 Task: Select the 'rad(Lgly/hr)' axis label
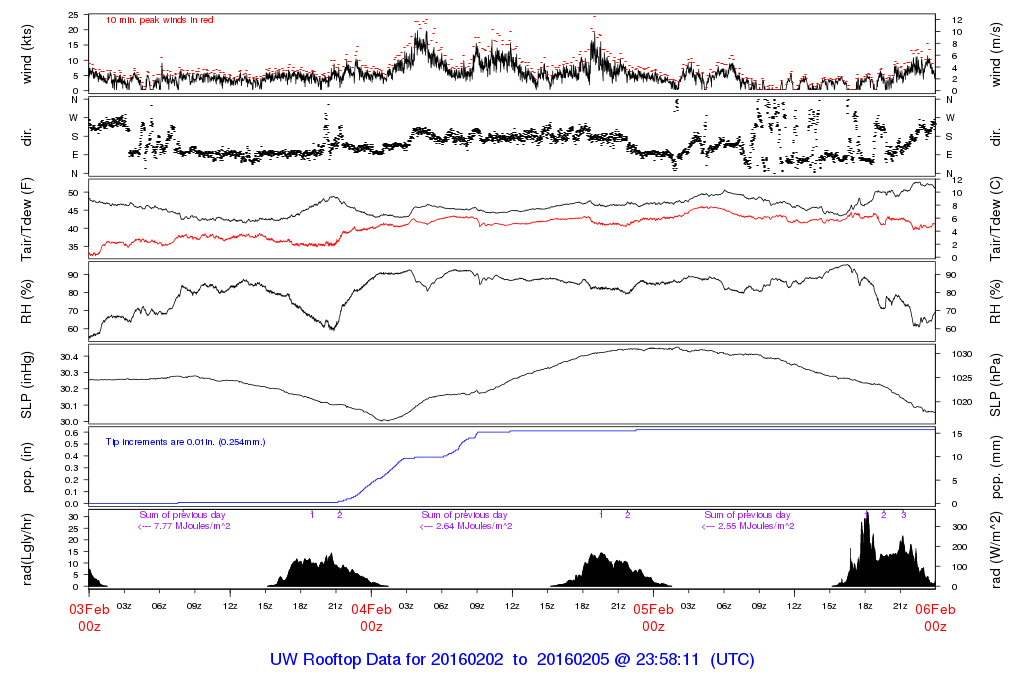point(27,550)
